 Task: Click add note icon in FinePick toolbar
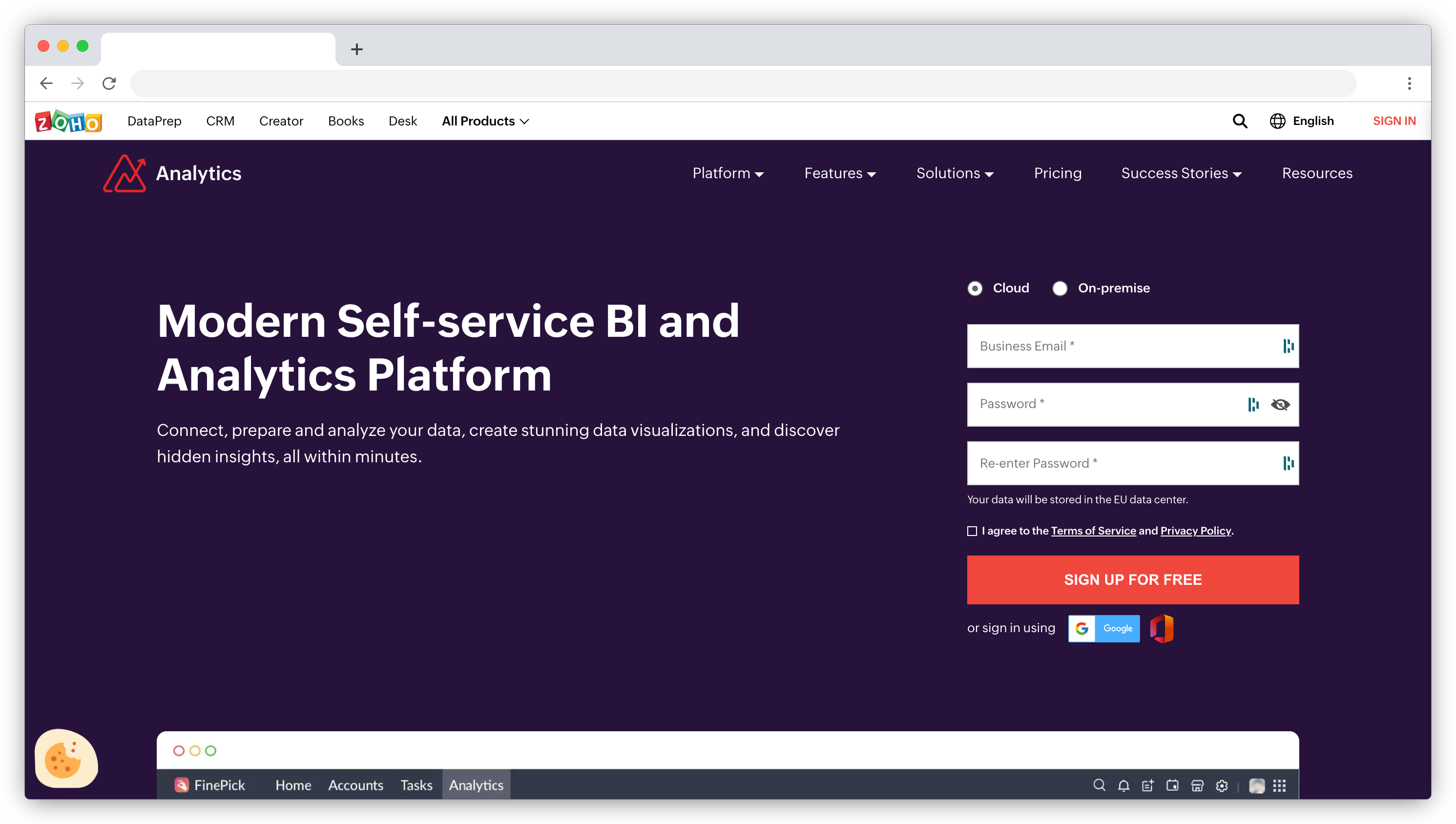click(1147, 785)
